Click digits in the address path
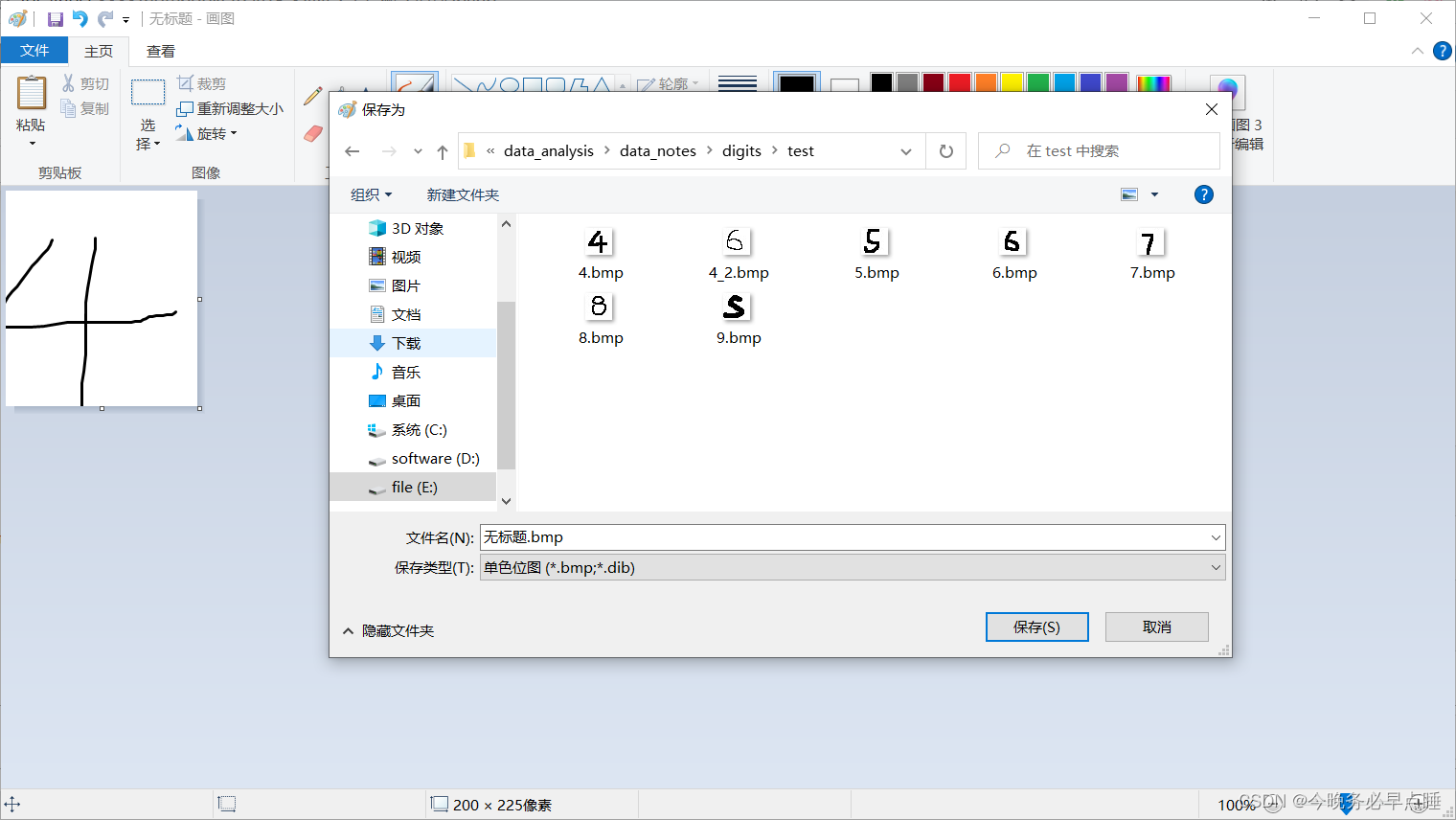Screen dimensions: 1456x820 click(741, 151)
